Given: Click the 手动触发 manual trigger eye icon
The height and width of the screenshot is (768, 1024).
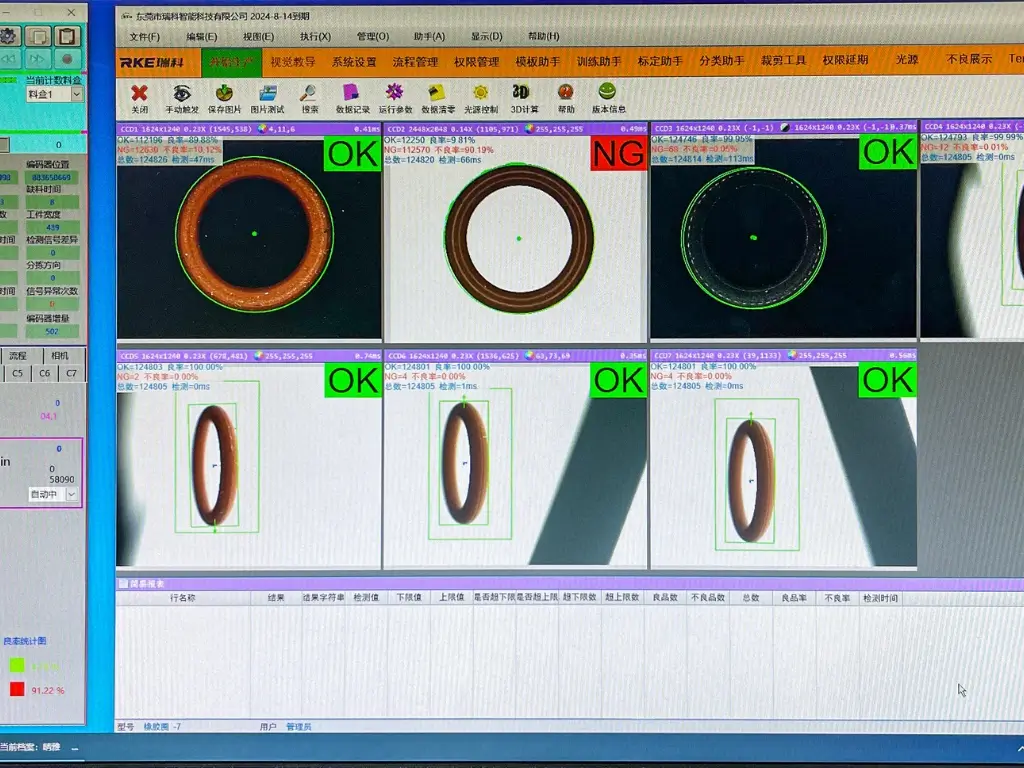Looking at the screenshot, I should pyautogui.click(x=182, y=94).
